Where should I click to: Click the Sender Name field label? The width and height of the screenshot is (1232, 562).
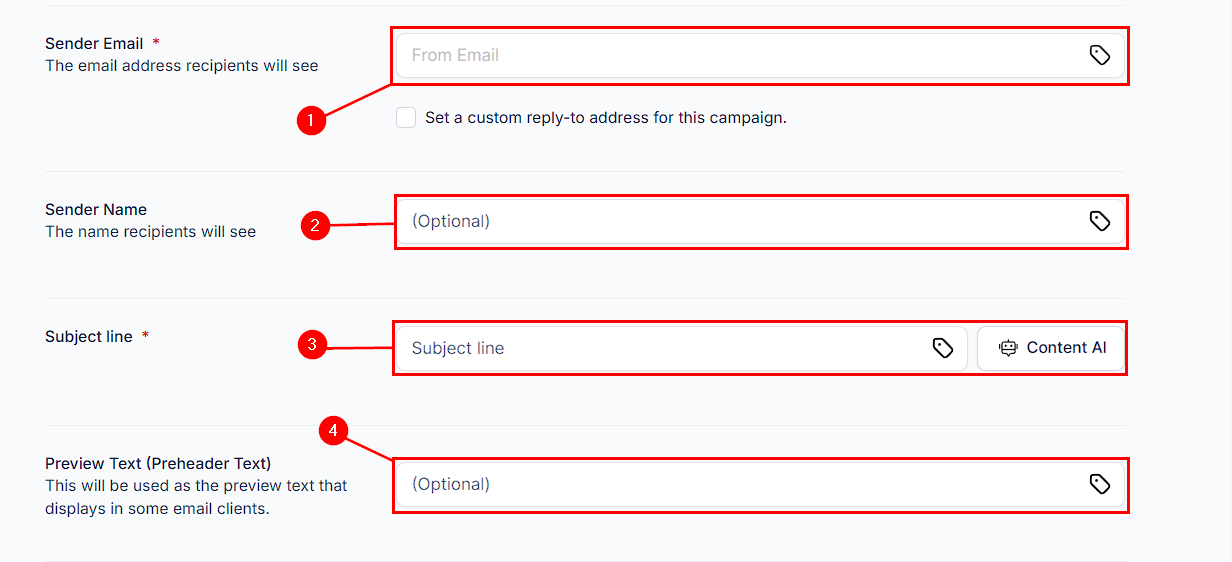(96, 210)
